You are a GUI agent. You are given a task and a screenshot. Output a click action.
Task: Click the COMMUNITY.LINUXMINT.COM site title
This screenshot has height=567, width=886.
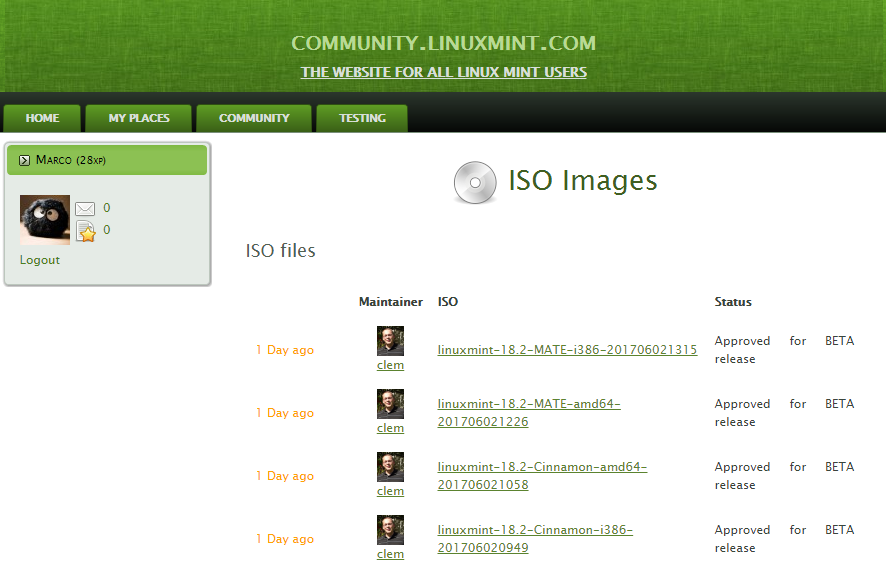click(x=444, y=43)
